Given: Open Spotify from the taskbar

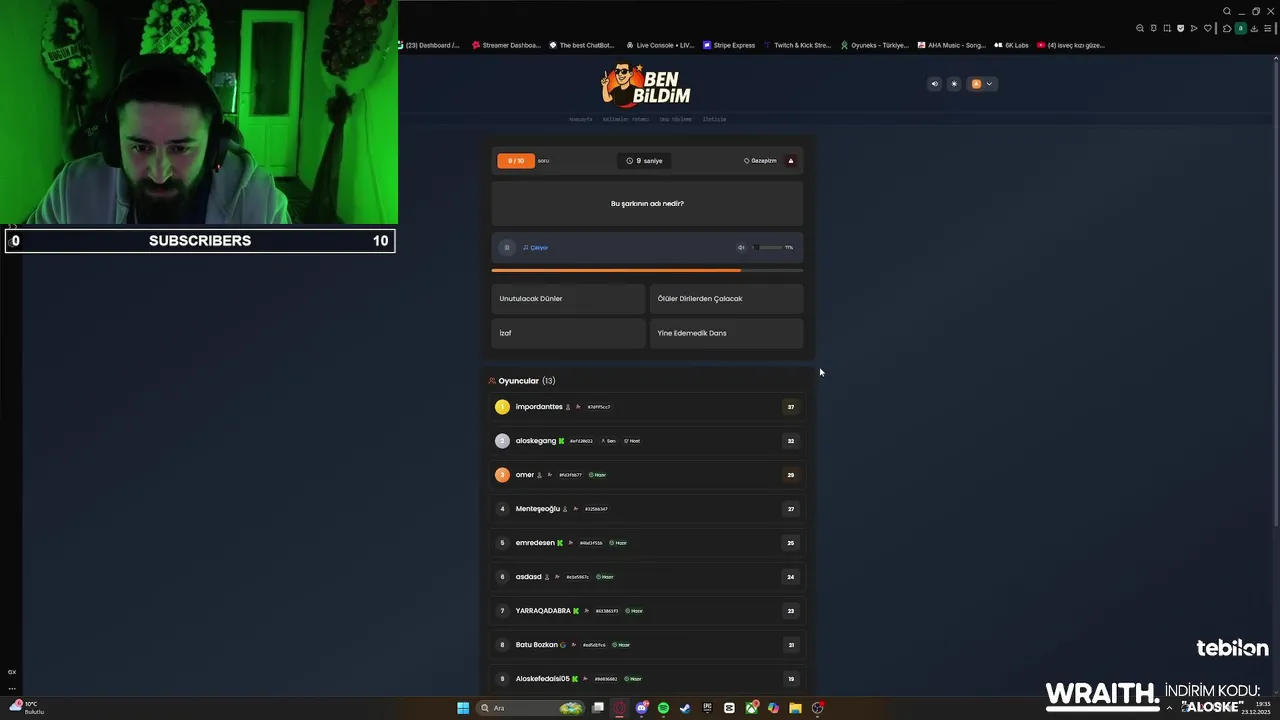Looking at the screenshot, I should pos(663,708).
